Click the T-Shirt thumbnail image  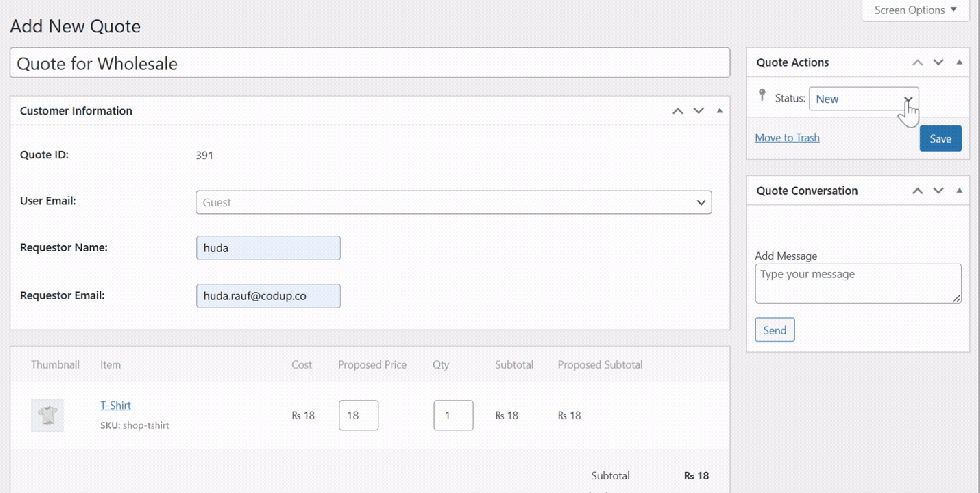(x=47, y=416)
